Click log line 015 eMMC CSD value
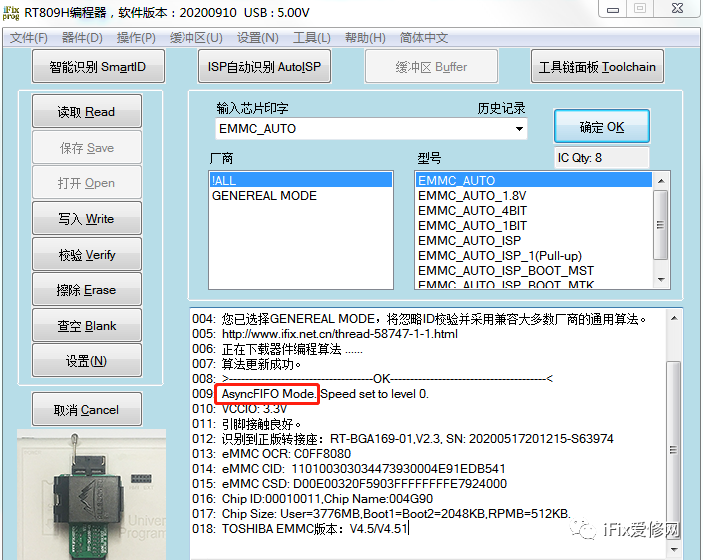 350,484
